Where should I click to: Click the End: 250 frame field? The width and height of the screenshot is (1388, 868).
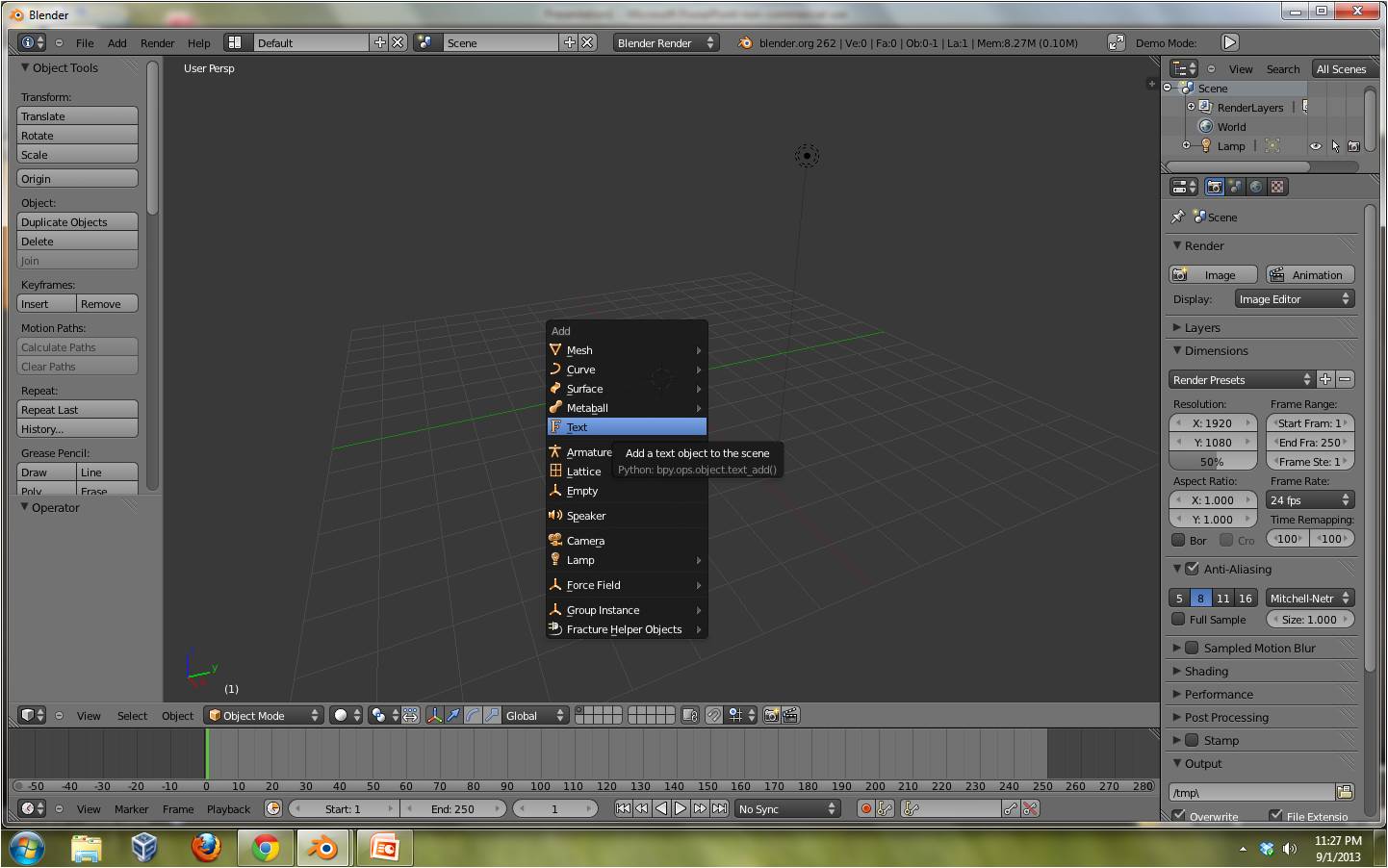click(452, 808)
